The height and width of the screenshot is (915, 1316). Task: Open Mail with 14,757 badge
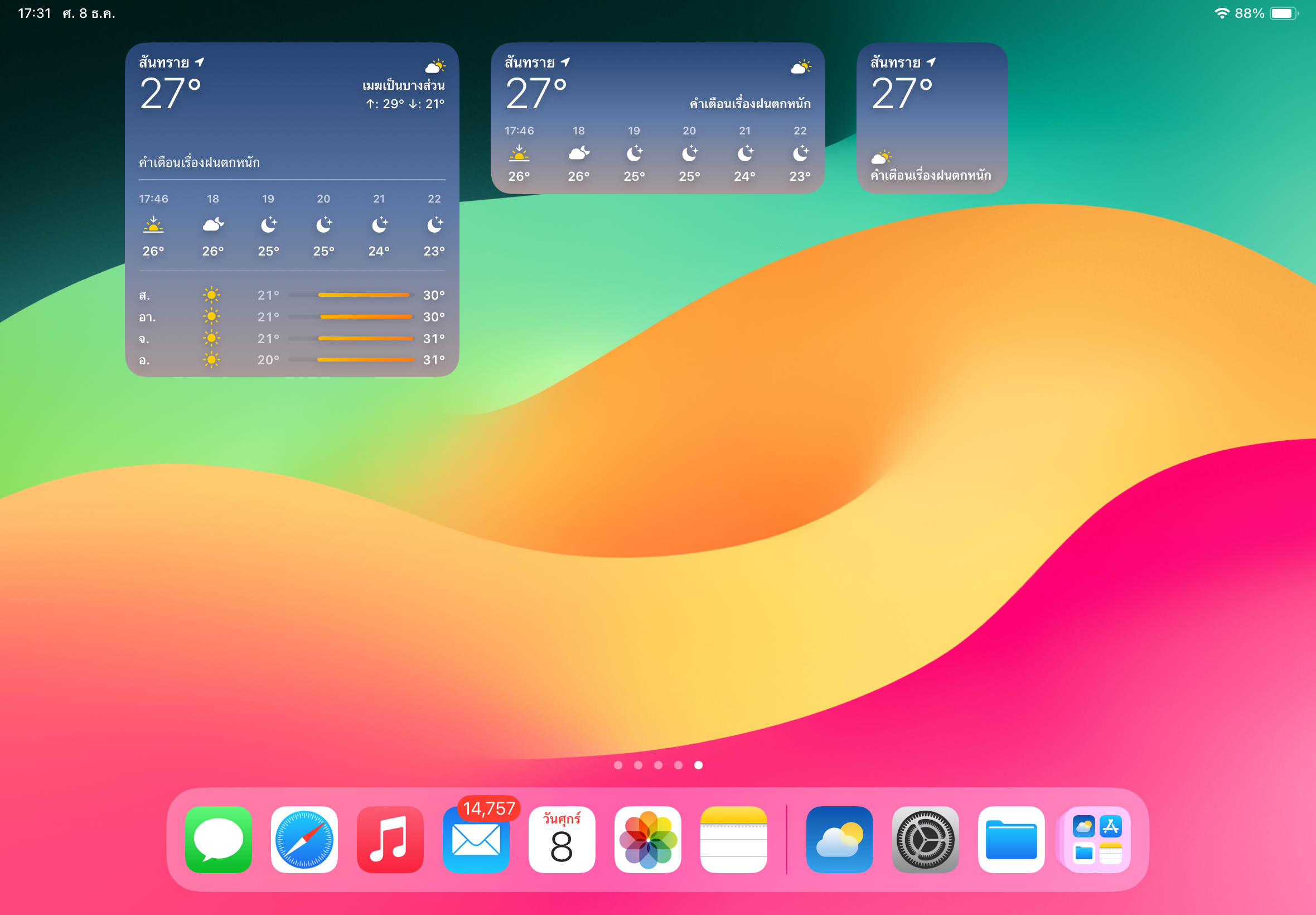click(x=476, y=839)
